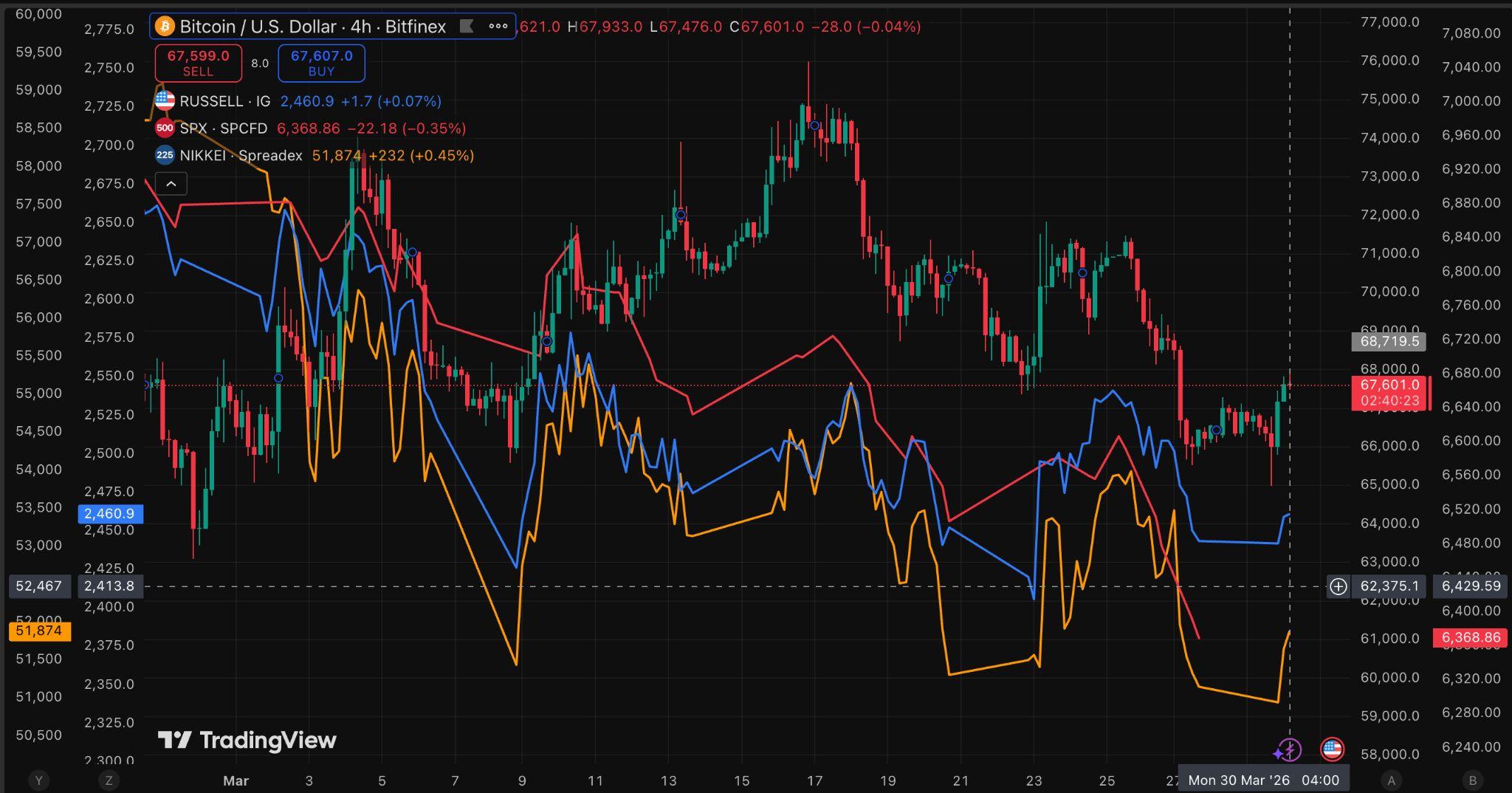Open the three-dot More menu for Bitcoin
The width and height of the screenshot is (1512, 793).
click(x=498, y=27)
